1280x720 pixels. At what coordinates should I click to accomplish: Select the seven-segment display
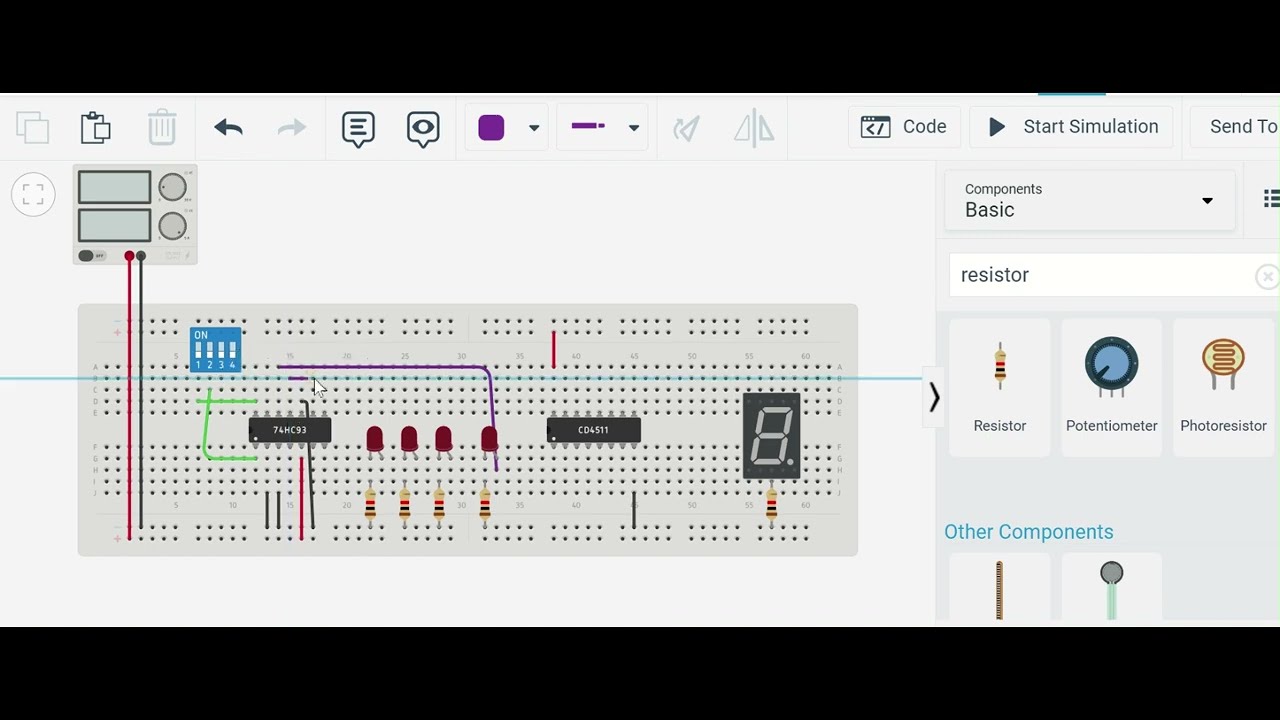(x=771, y=435)
